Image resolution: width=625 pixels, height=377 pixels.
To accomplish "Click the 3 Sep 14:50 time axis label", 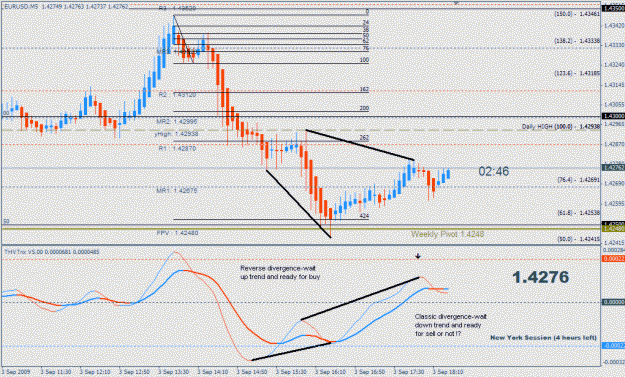I will point(252,372).
